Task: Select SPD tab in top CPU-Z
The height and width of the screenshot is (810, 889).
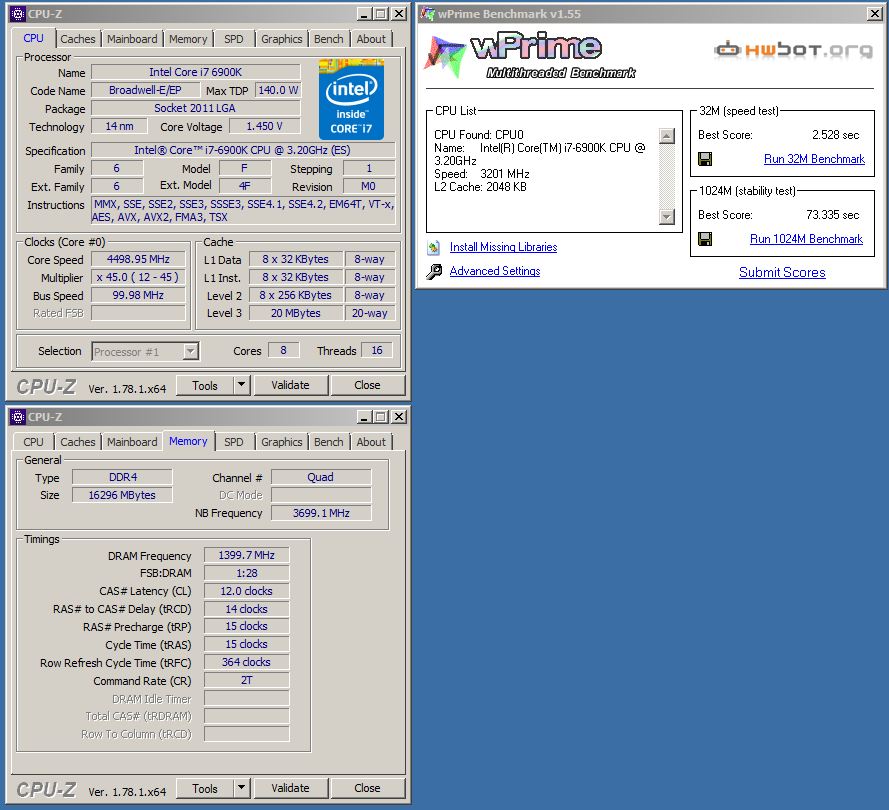Action: pyautogui.click(x=234, y=39)
